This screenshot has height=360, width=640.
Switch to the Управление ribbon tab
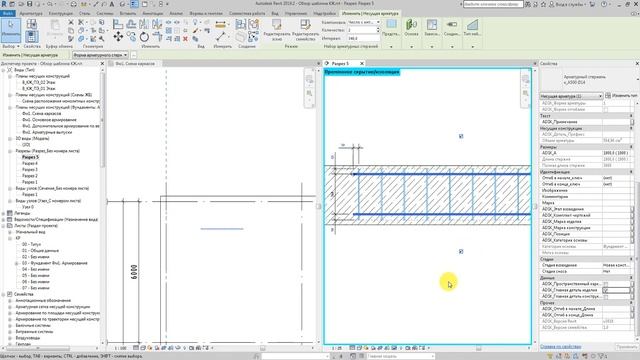click(296, 13)
